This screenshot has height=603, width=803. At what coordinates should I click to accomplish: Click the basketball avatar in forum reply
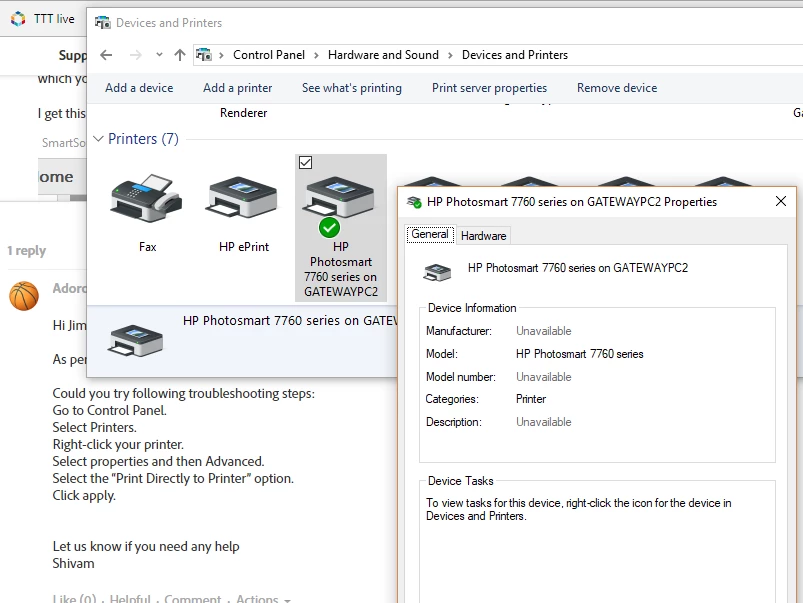pyautogui.click(x=24, y=296)
